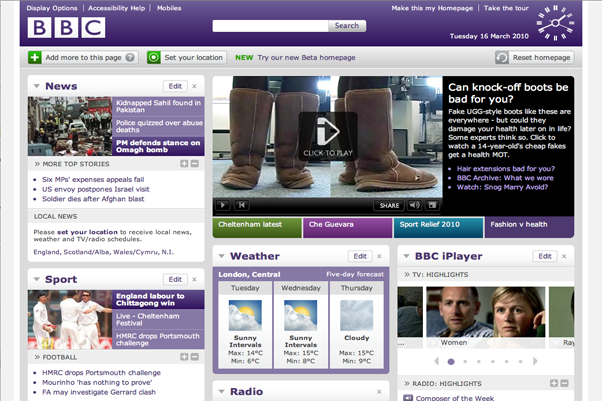Open Six MPs' expenses appeals fail story
The image size is (602, 401).
(93, 179)
